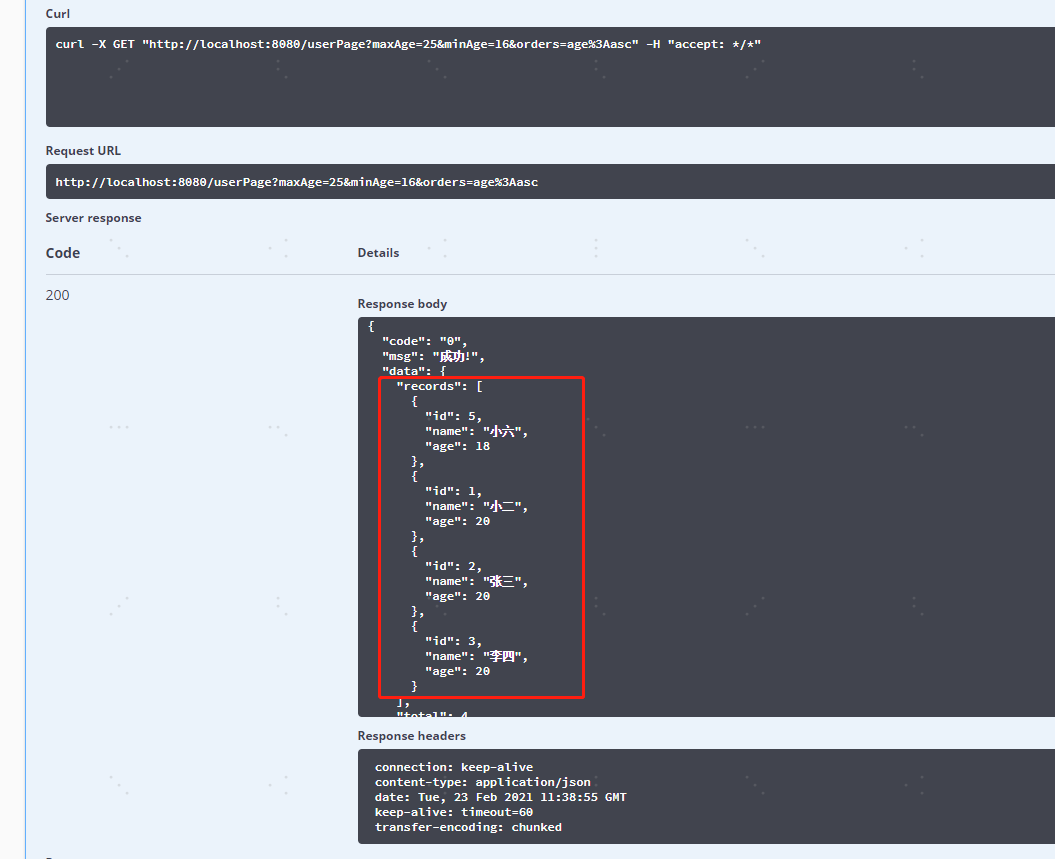Click the date header line

[500, 797]
